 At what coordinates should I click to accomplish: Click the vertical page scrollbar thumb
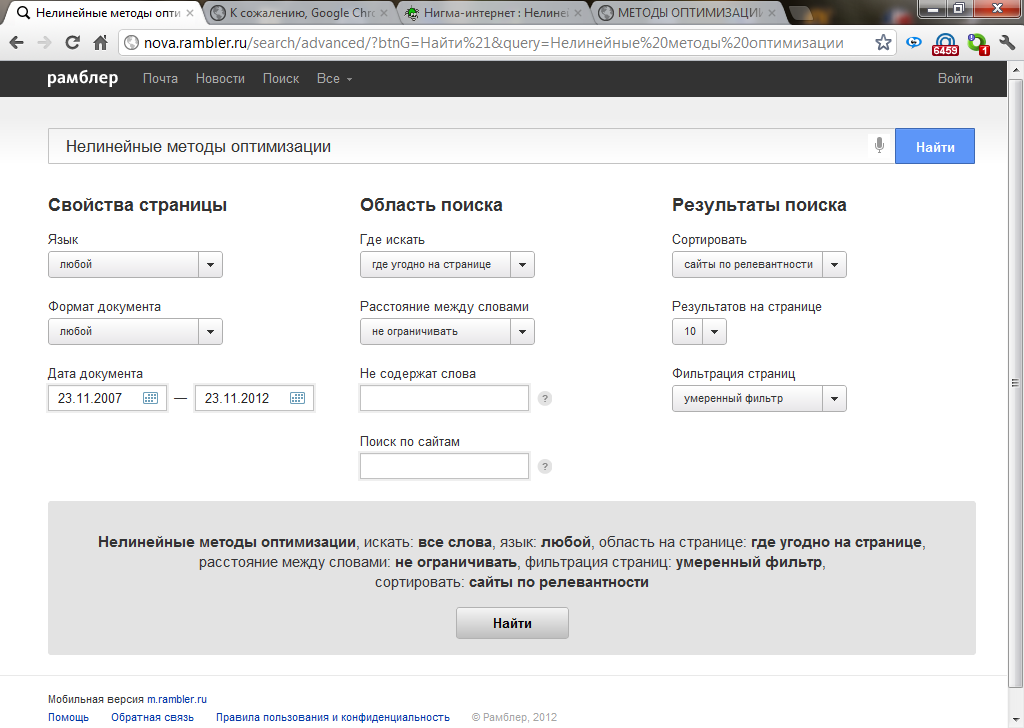point(1016,383)
